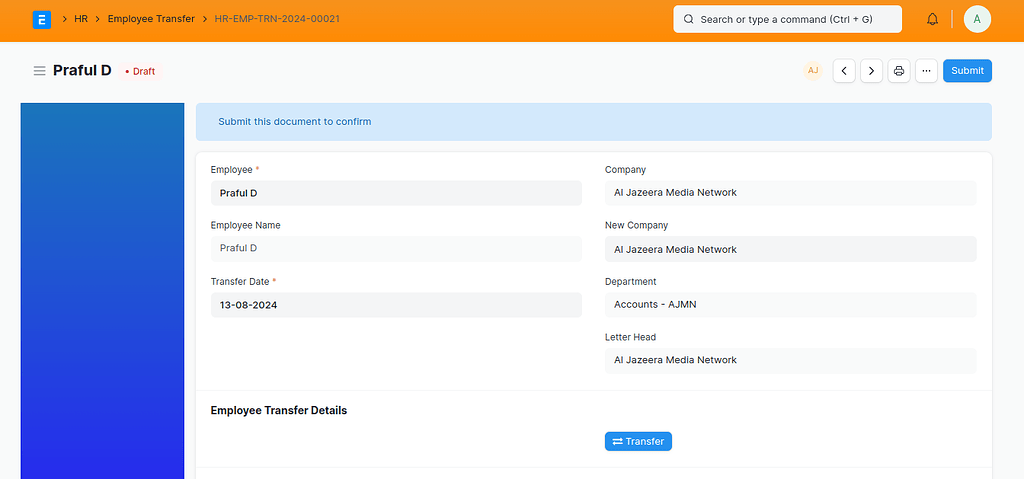Click the ERPNext home logo icon

pyautogui.click(x=42, y=19)
